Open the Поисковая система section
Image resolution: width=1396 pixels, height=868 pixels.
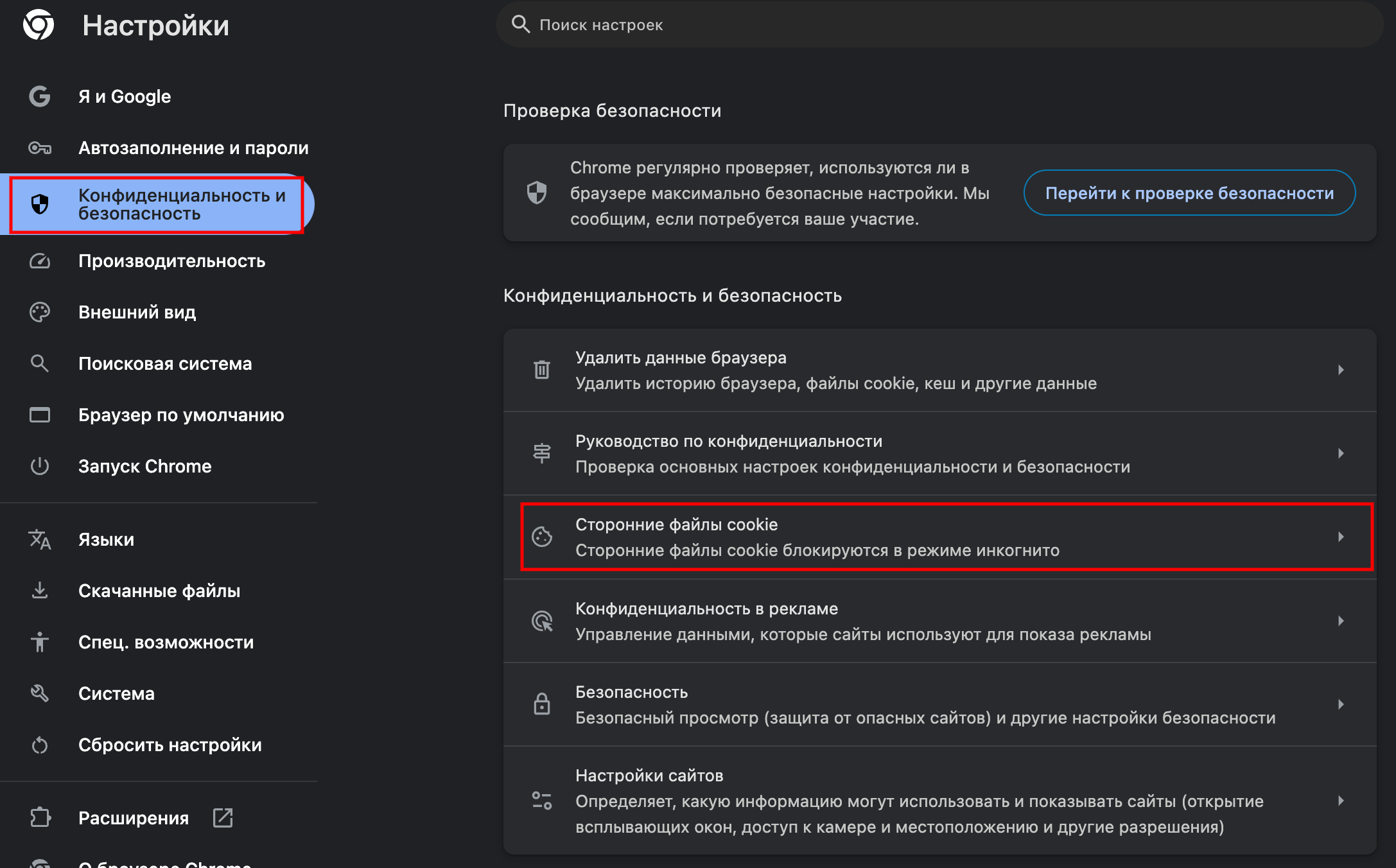coord(165,364)
